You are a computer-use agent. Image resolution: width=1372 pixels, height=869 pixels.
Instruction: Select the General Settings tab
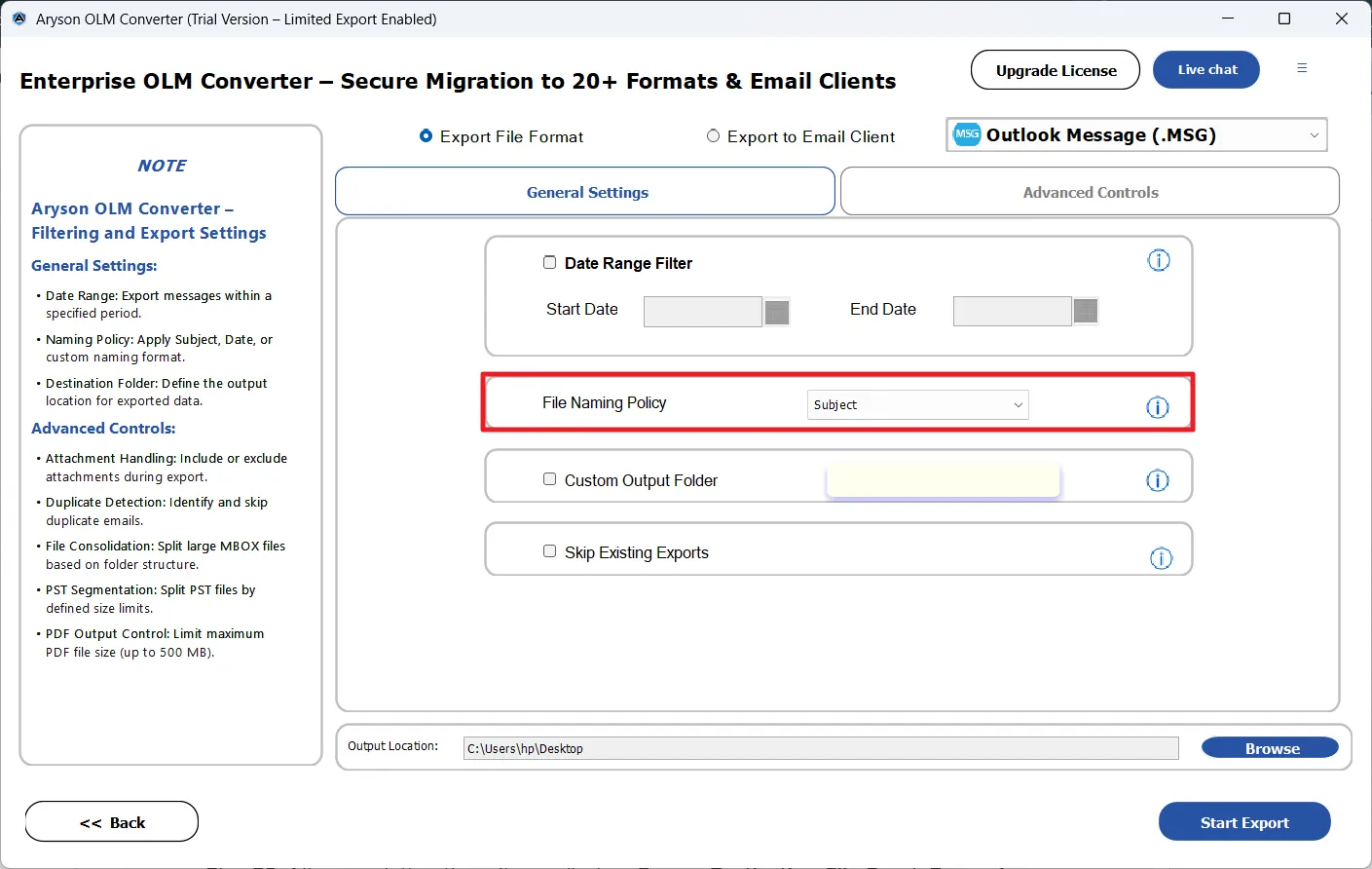pos(585,192)
